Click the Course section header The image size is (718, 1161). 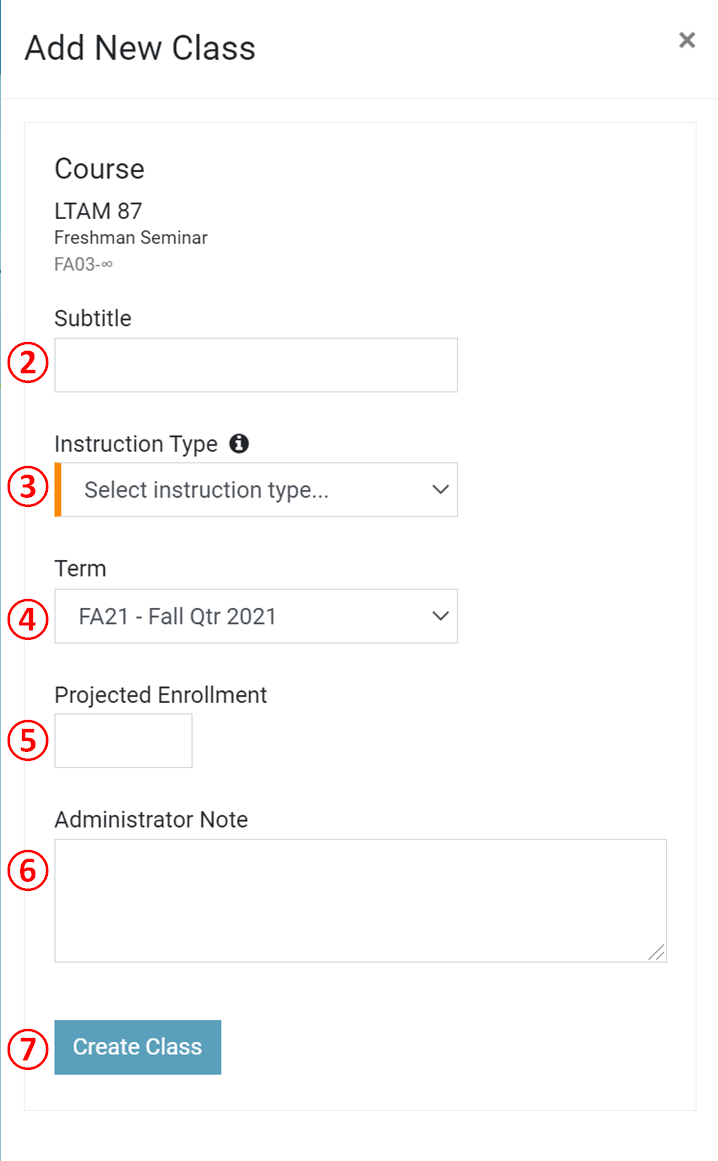(99, 169)
